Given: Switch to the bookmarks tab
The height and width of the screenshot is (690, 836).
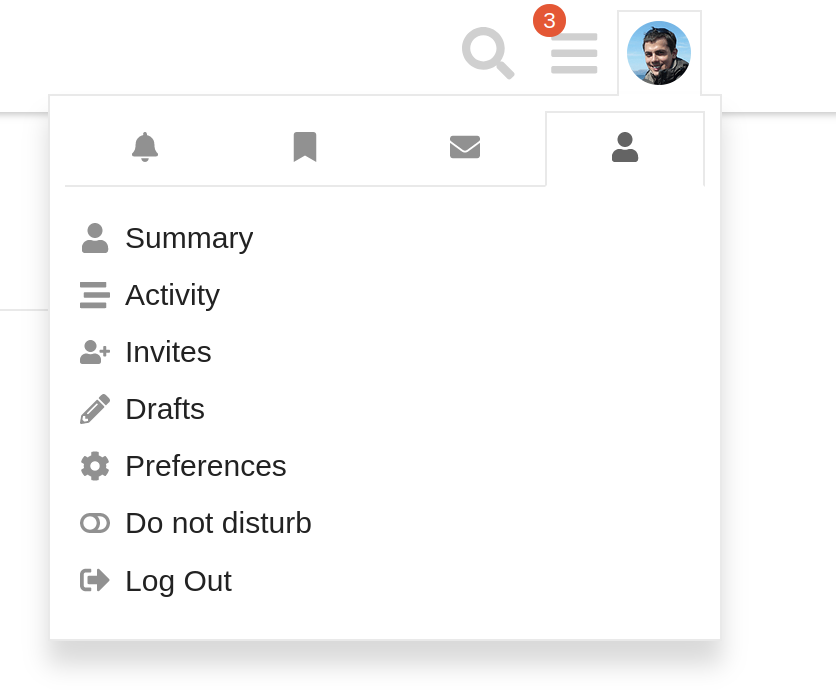Looking at the screenshot, I should [305, 147].
